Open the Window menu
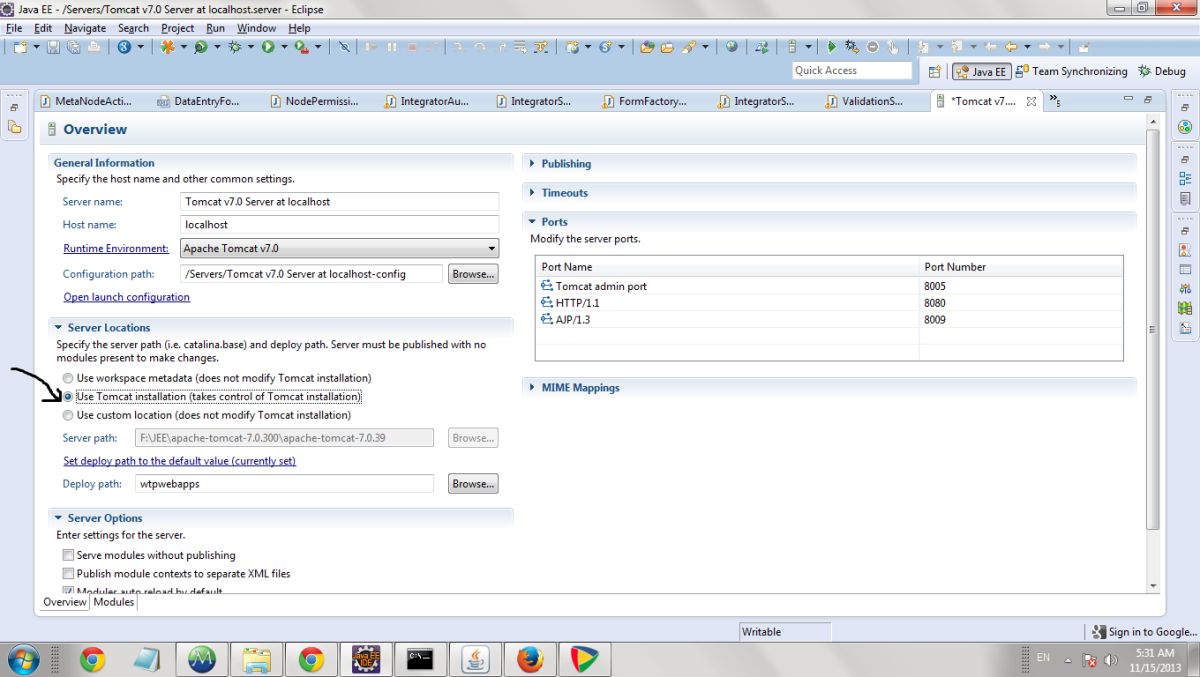This screenshot has width=1200, height=677. 257,28
